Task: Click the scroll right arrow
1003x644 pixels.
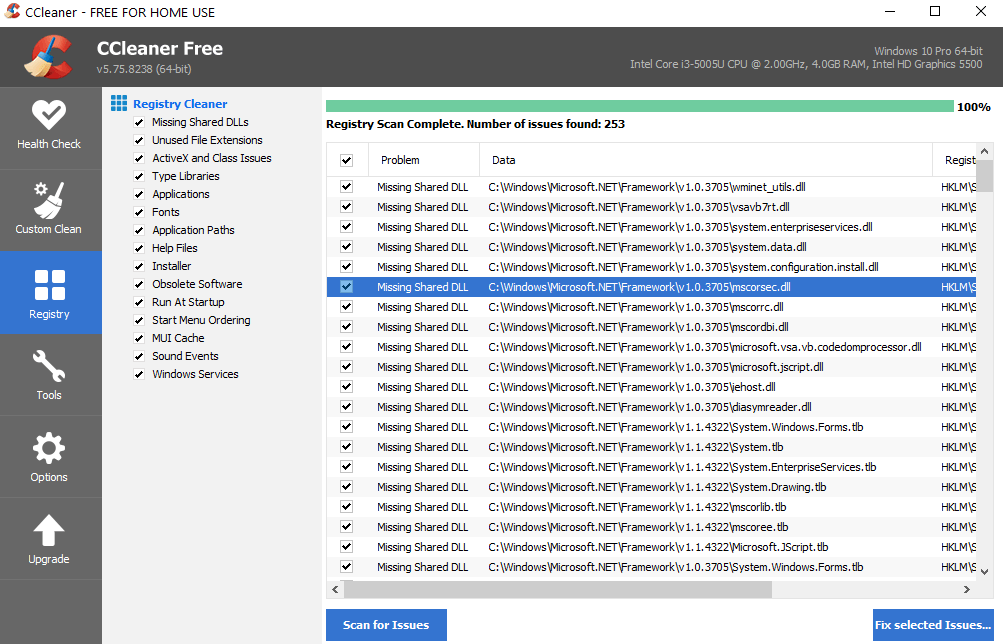Action: pyautogui.click(x=967, y=589)
